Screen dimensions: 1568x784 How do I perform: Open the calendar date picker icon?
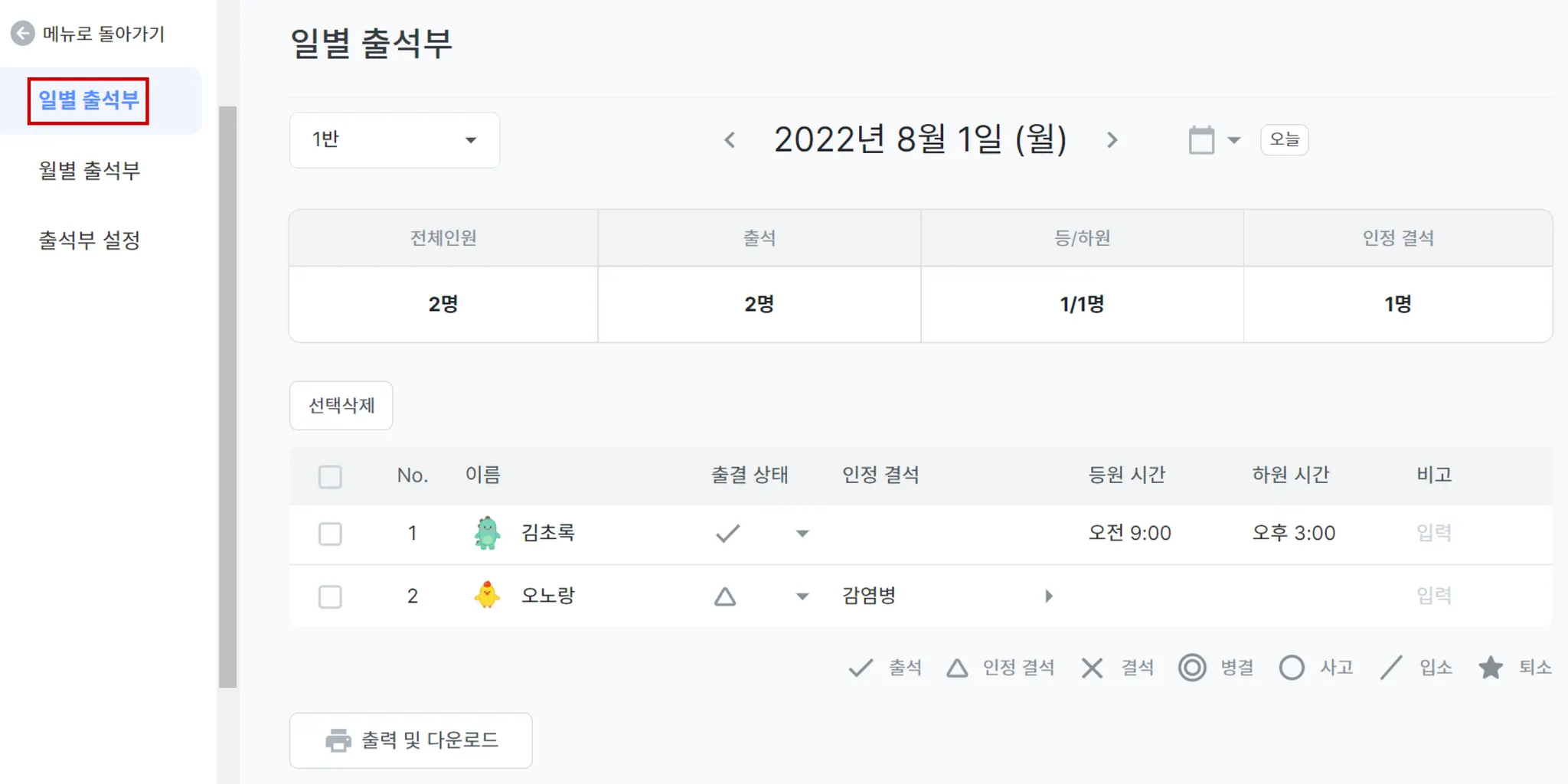1202,140
